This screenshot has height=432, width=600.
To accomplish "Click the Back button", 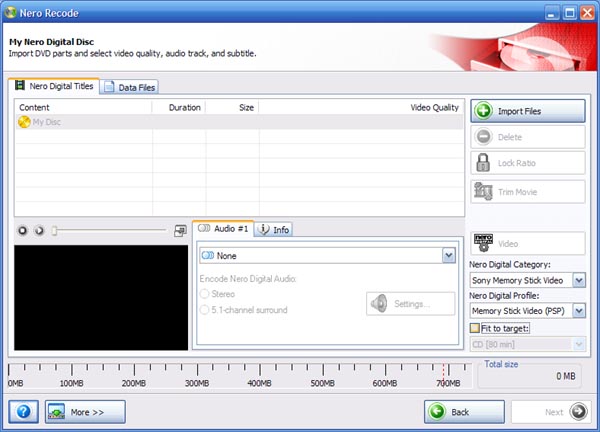I will click(464, 412).
